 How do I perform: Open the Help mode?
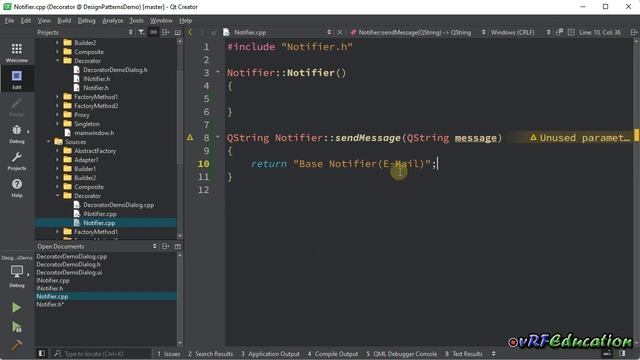[17, 188]
